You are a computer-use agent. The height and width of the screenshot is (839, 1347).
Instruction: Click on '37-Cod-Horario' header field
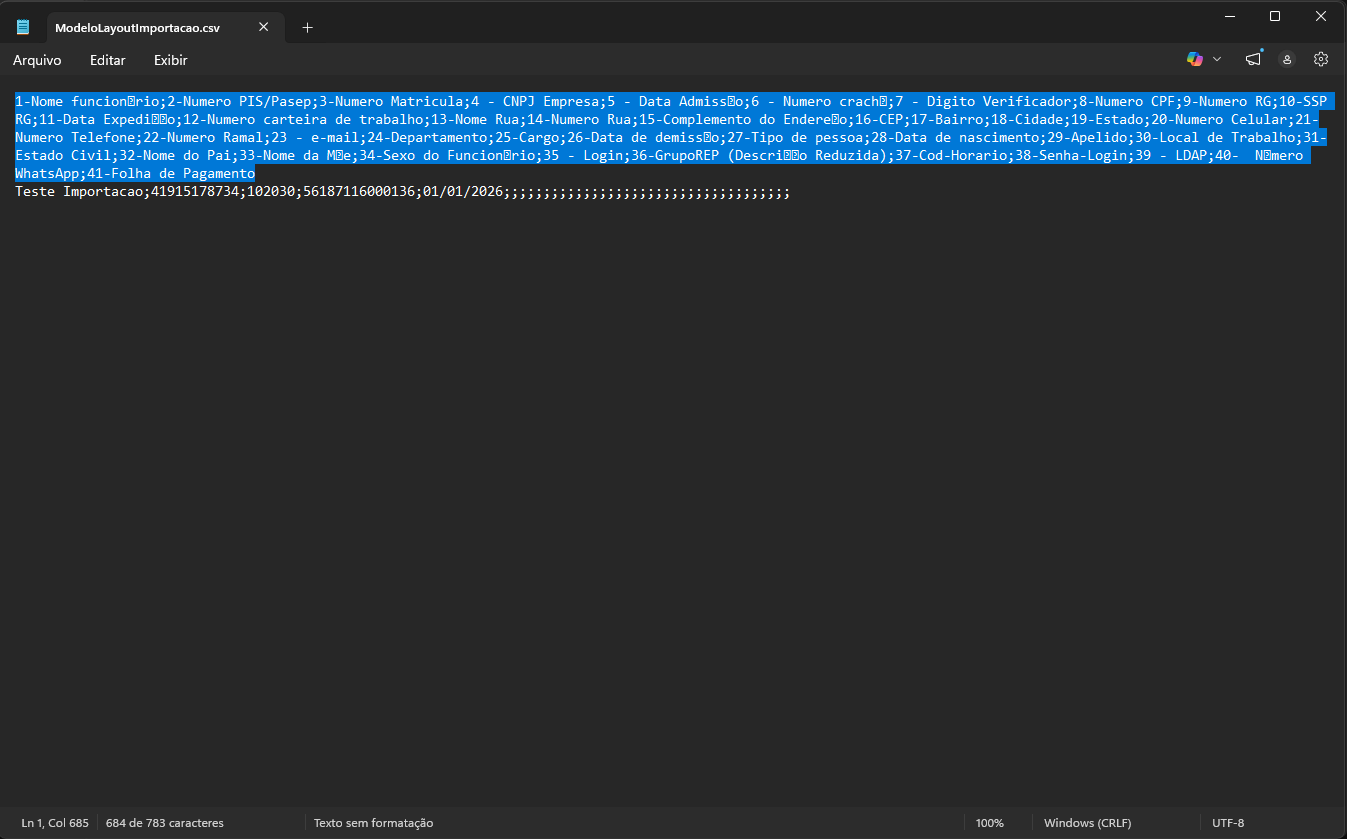pyautogui.click(x=951, y=155)
